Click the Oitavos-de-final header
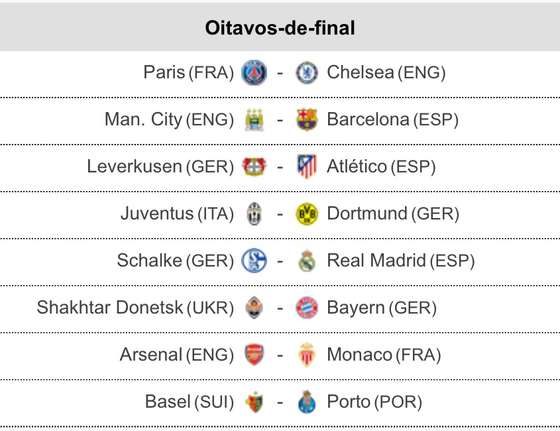Image resolution: width=560 pixels, height=431 pixels. pos(280,28)
